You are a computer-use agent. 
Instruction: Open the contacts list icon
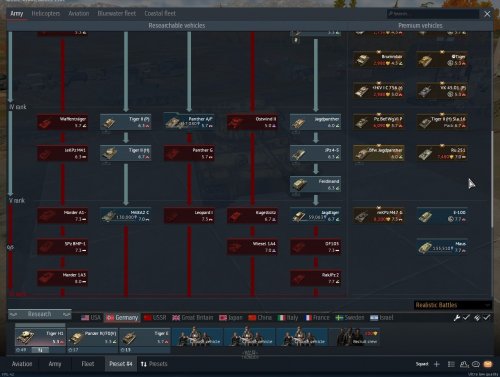(x=464, y=364)
